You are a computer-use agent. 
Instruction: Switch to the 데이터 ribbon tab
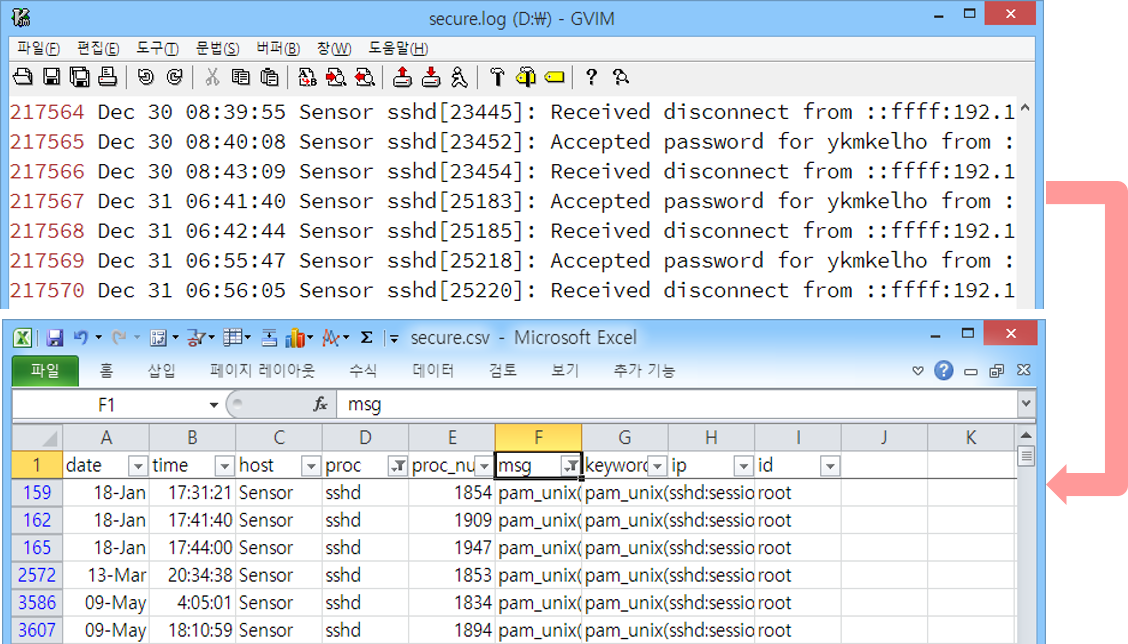tap(432, 371)
